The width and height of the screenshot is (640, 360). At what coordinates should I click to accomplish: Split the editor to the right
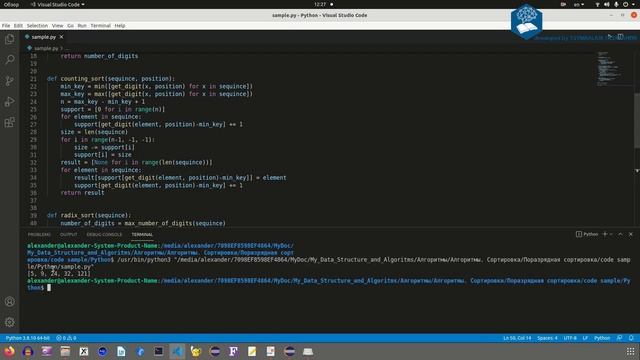click(x=620, y=37)
